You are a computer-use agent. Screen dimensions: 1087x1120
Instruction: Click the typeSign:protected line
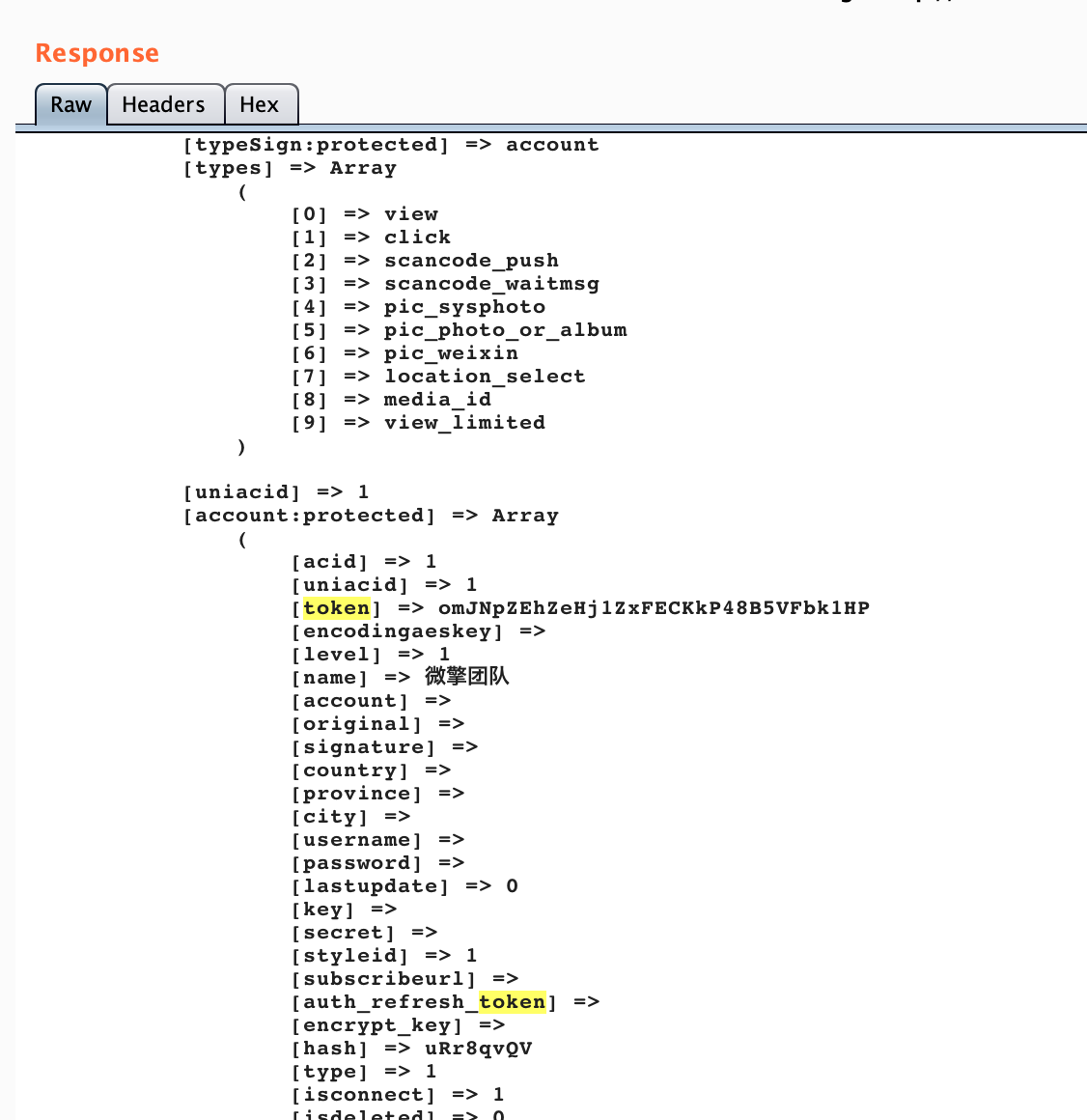point(390,145)
